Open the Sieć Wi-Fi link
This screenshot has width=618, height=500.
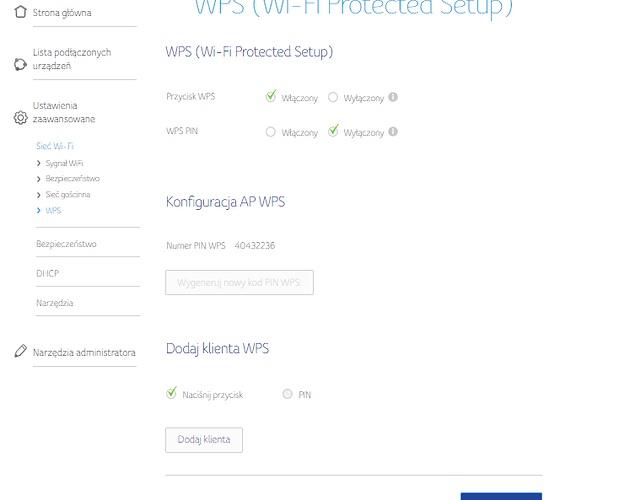[55, 146]
